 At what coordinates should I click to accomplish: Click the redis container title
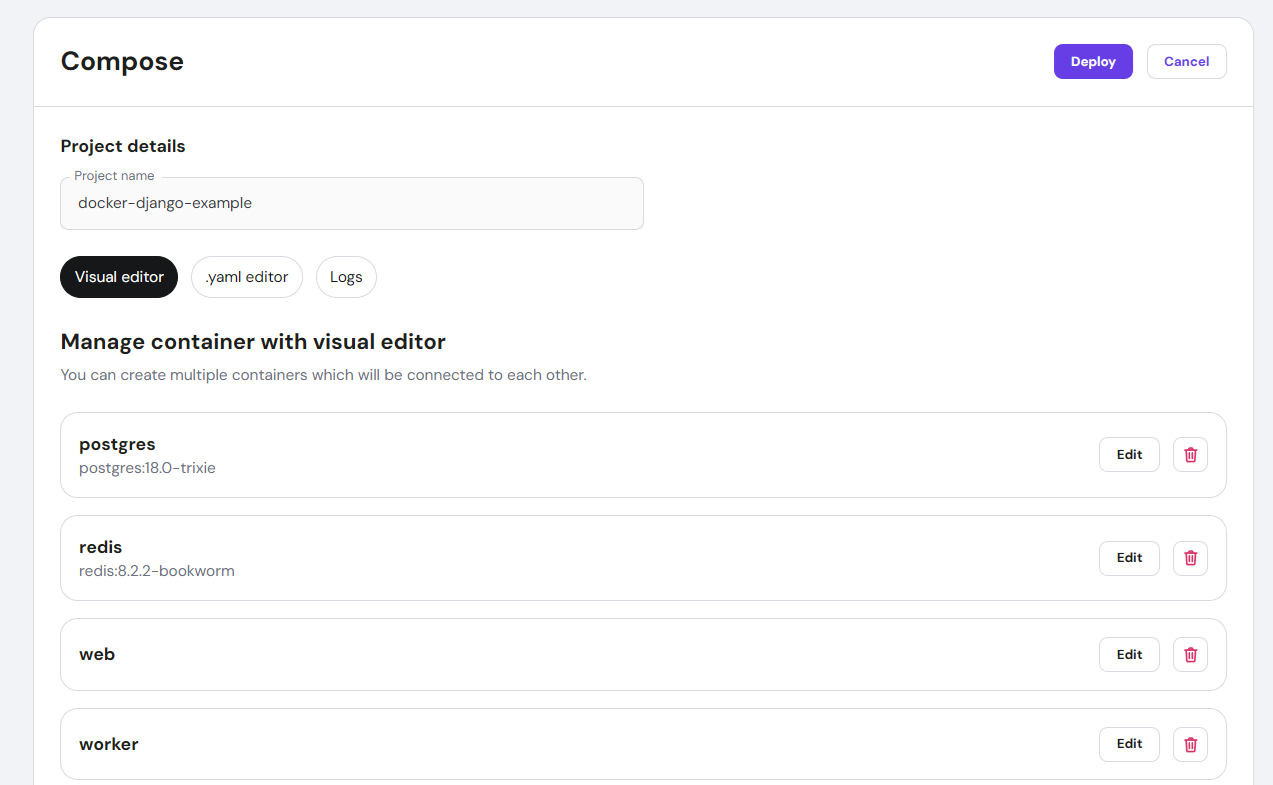[x=100, y=547]
